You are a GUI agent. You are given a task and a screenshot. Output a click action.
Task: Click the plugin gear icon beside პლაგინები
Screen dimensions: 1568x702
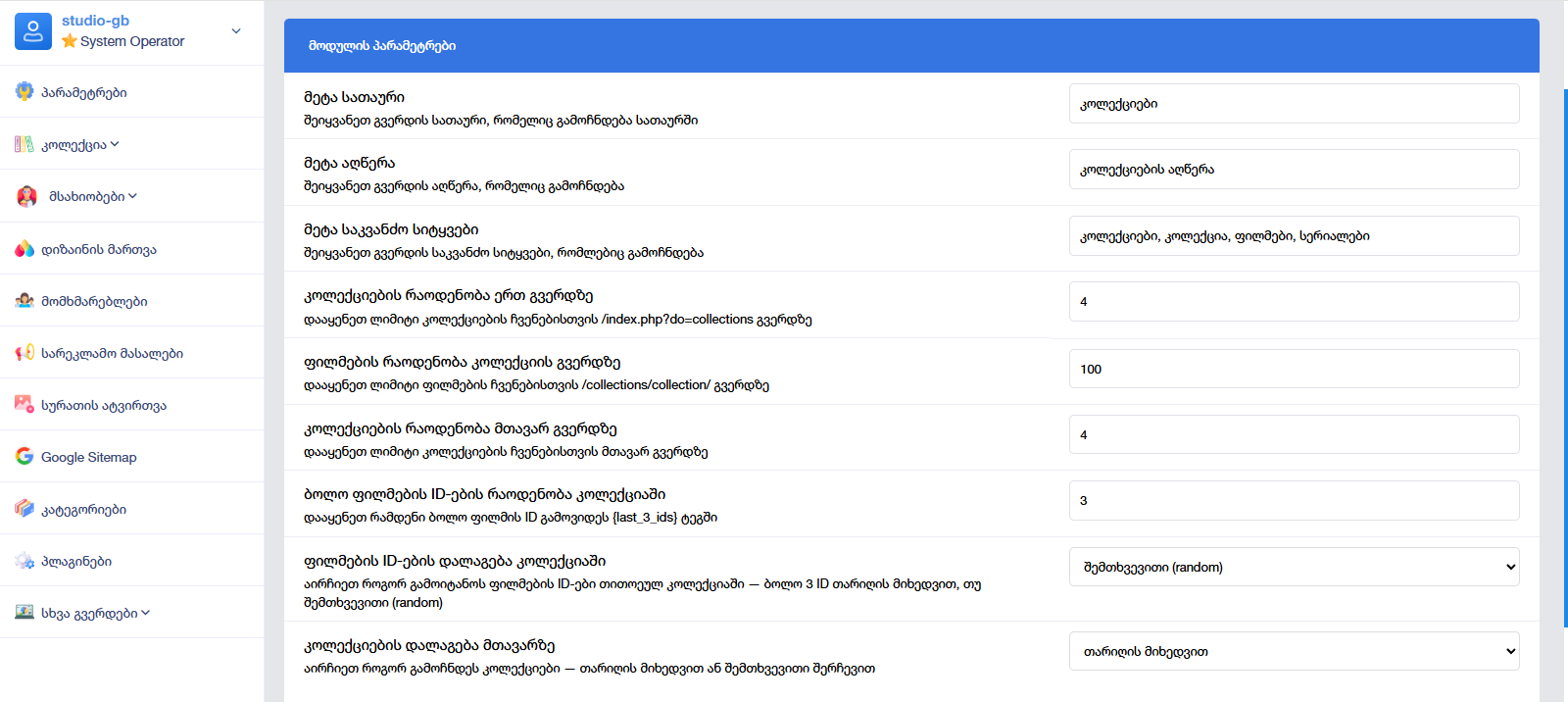(24, 561)
